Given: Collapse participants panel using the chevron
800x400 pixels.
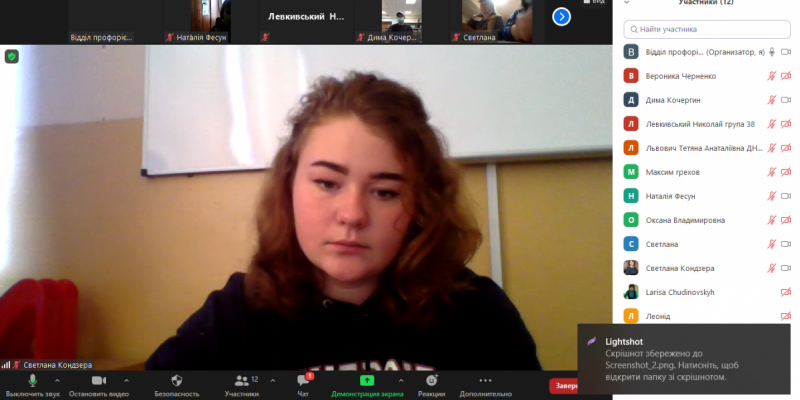Looking at the screenshot, I should click(x=626, y=3).
